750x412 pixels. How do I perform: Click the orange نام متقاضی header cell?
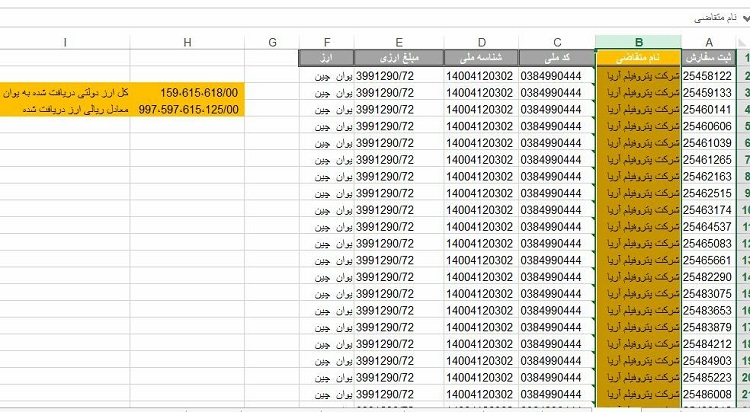tap(637, 58)
